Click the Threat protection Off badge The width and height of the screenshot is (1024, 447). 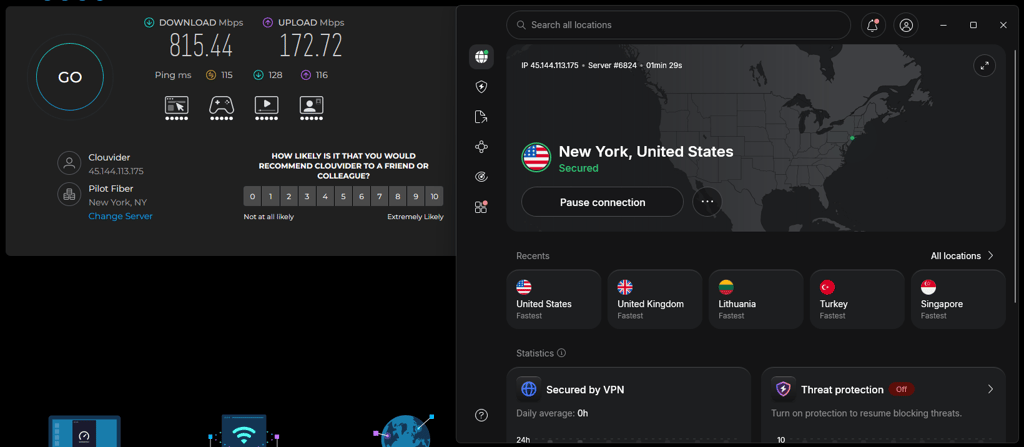click(901, 389)
